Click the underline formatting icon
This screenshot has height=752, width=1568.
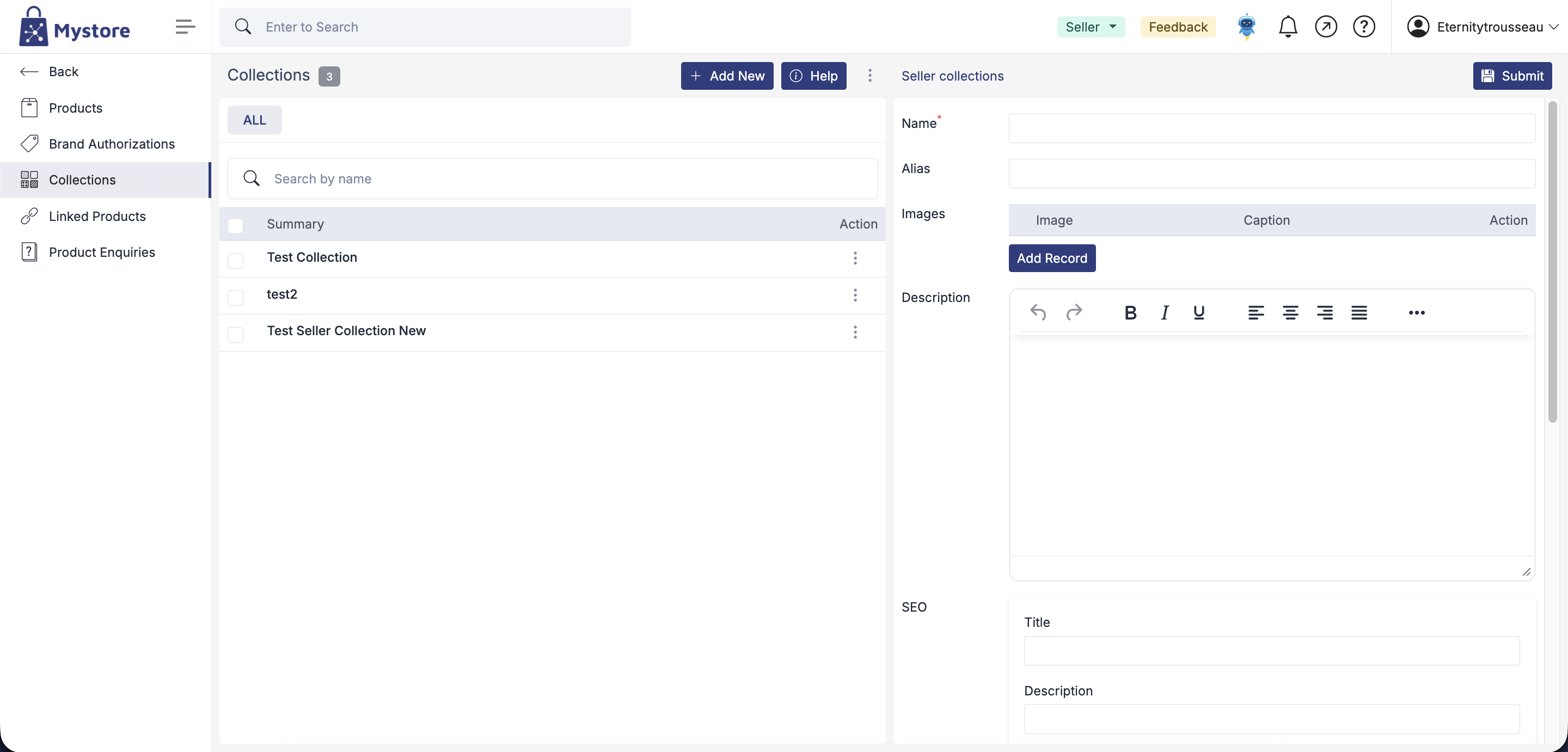(1198, 313)
